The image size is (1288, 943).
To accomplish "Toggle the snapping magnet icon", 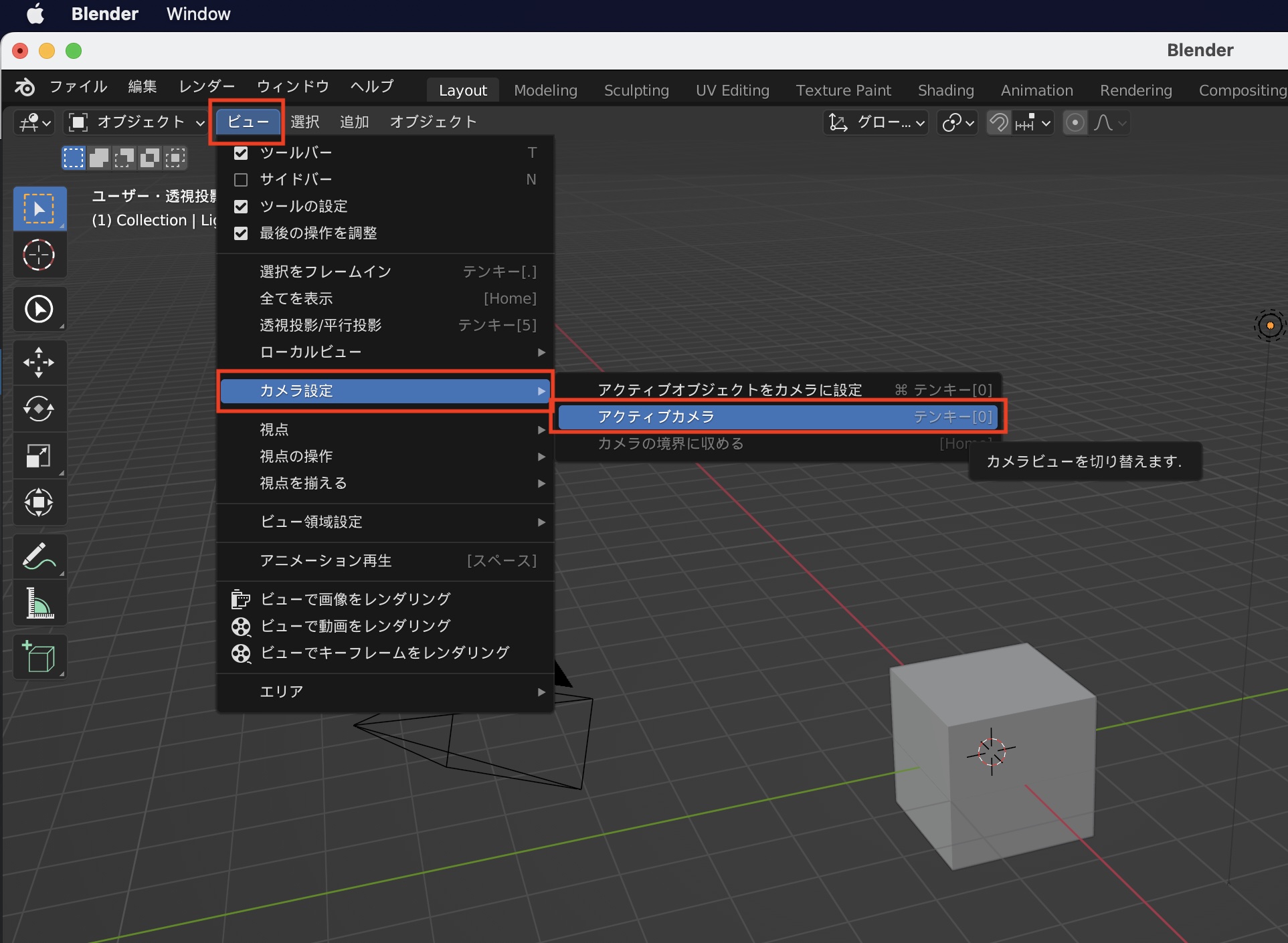I will coord(998,122).
